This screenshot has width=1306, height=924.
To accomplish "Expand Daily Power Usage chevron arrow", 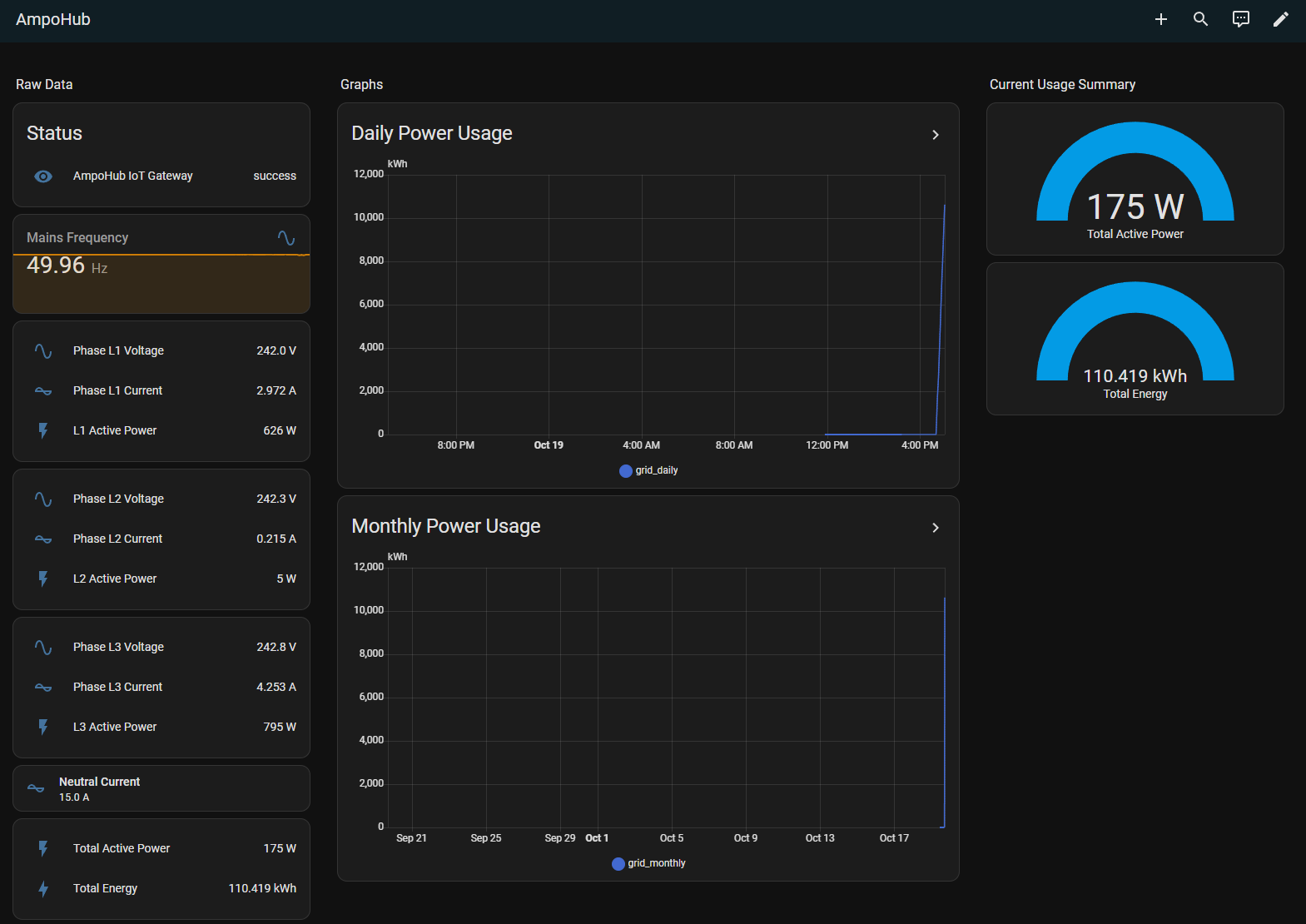I will tap(936, 135).
